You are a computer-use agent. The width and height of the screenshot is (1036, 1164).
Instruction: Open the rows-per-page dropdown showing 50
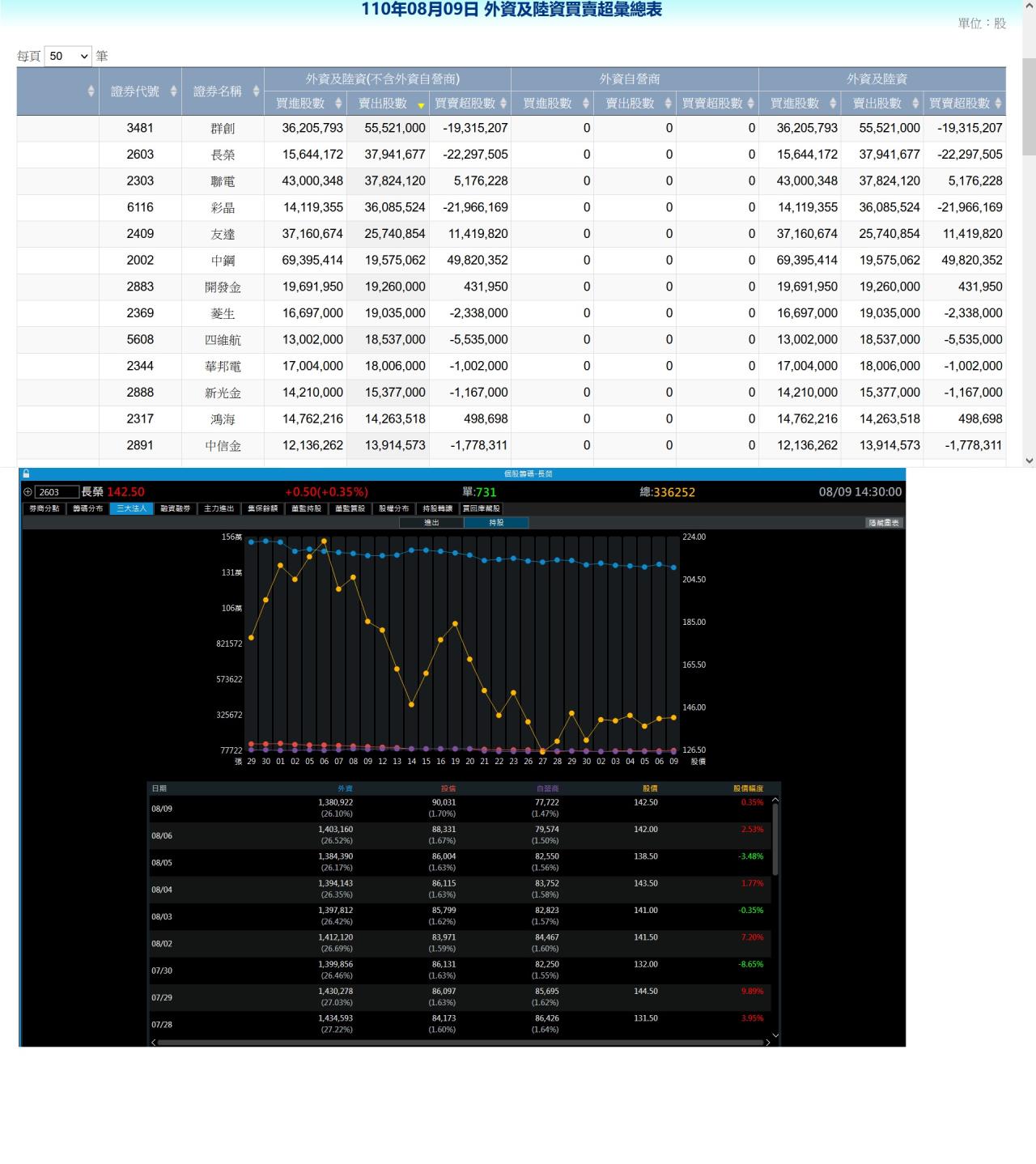(68, 56)
